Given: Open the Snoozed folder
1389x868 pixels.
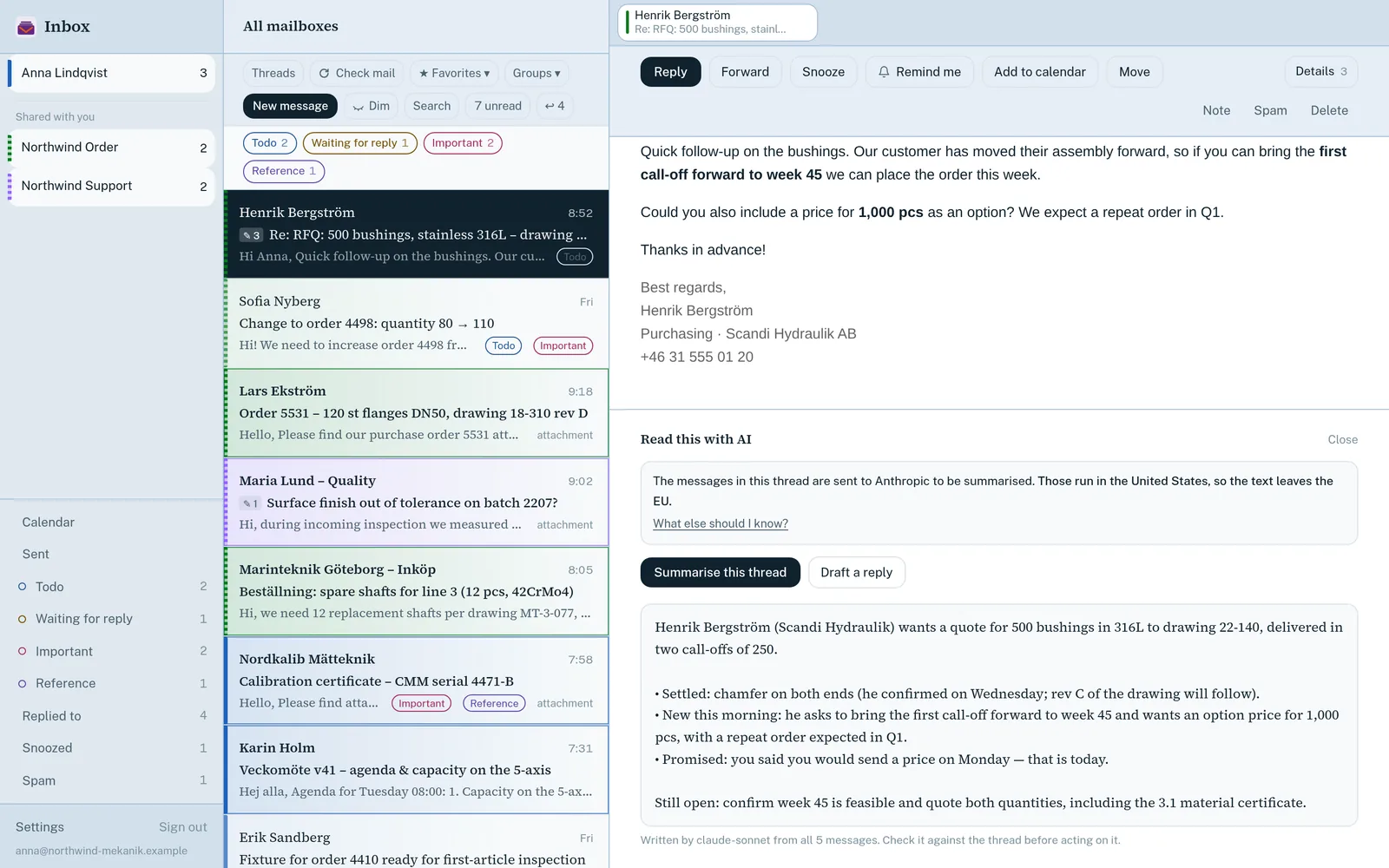Looking at the screenshot, I should [x=111, y=748].
